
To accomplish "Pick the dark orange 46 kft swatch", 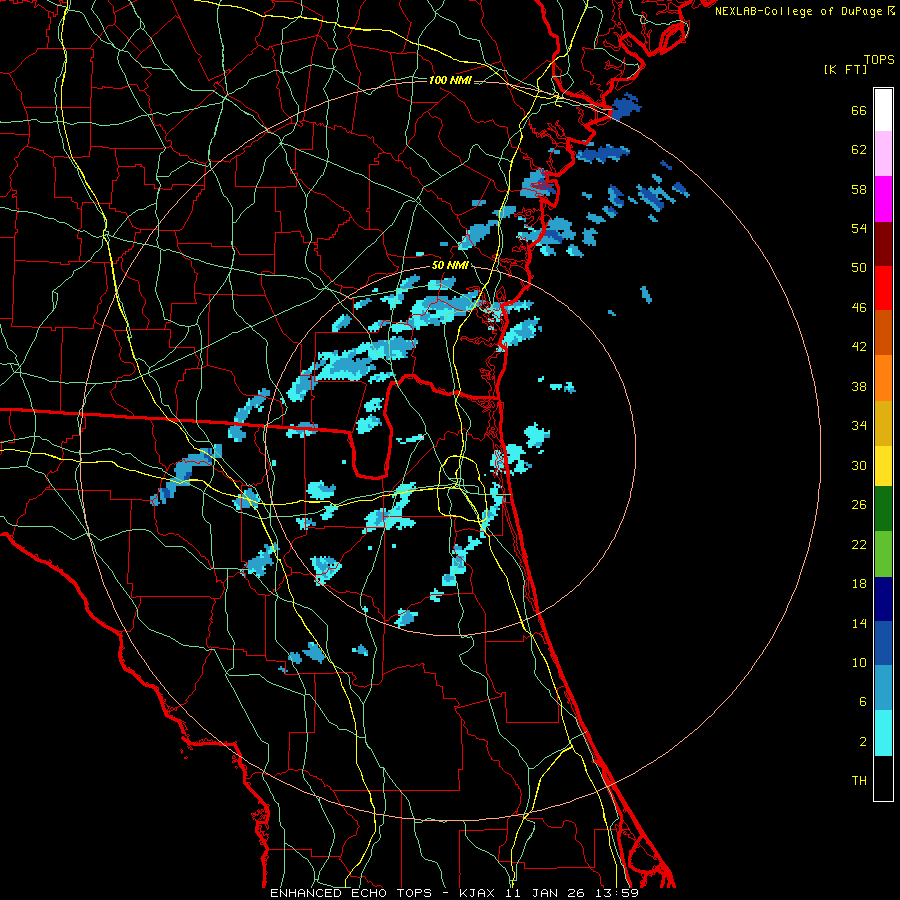I will [883, 333].
